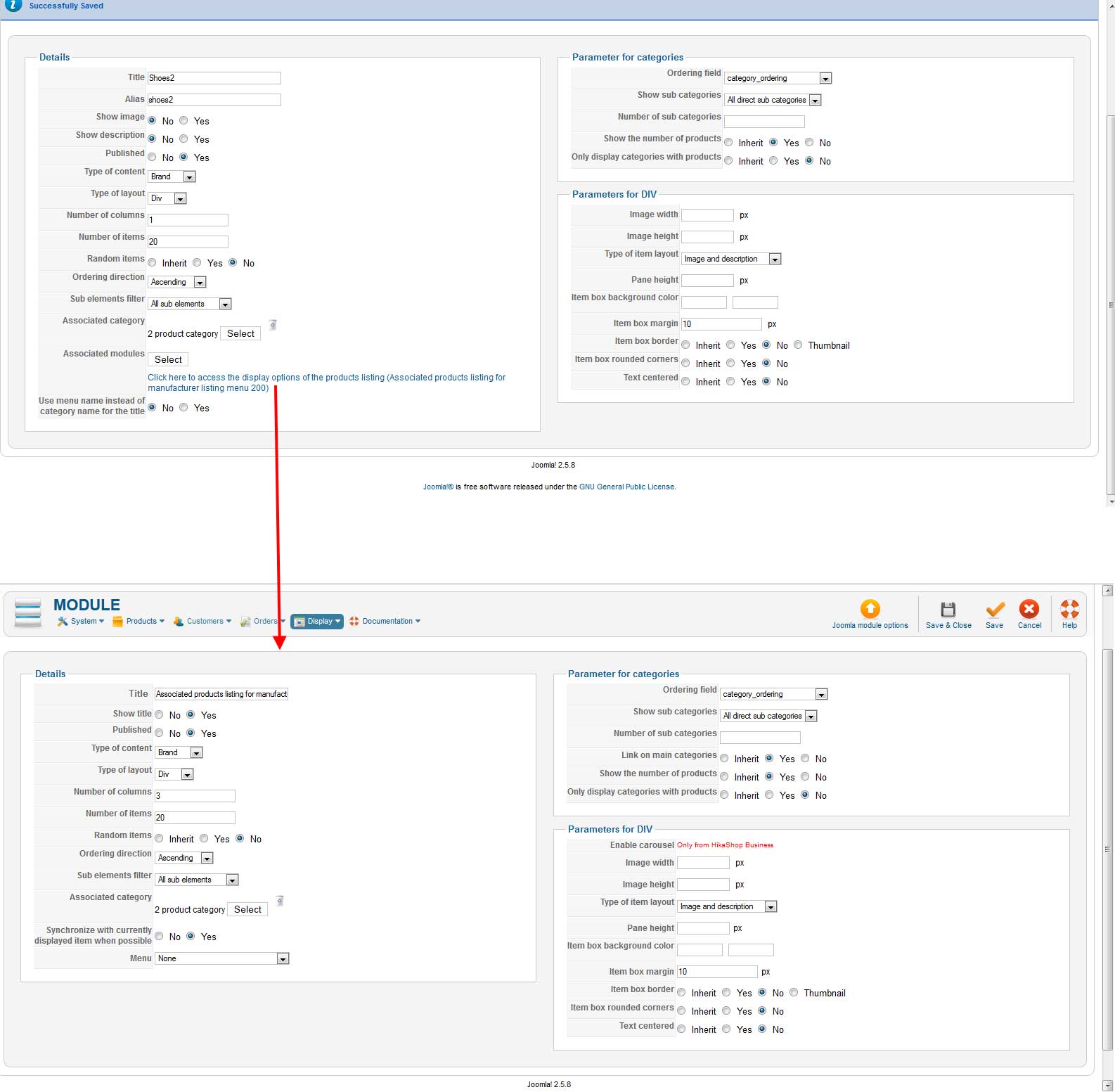Click the Alias field containing shoes2
1115x1092 pixels.
pyautogui.click(x=214, y=100)
